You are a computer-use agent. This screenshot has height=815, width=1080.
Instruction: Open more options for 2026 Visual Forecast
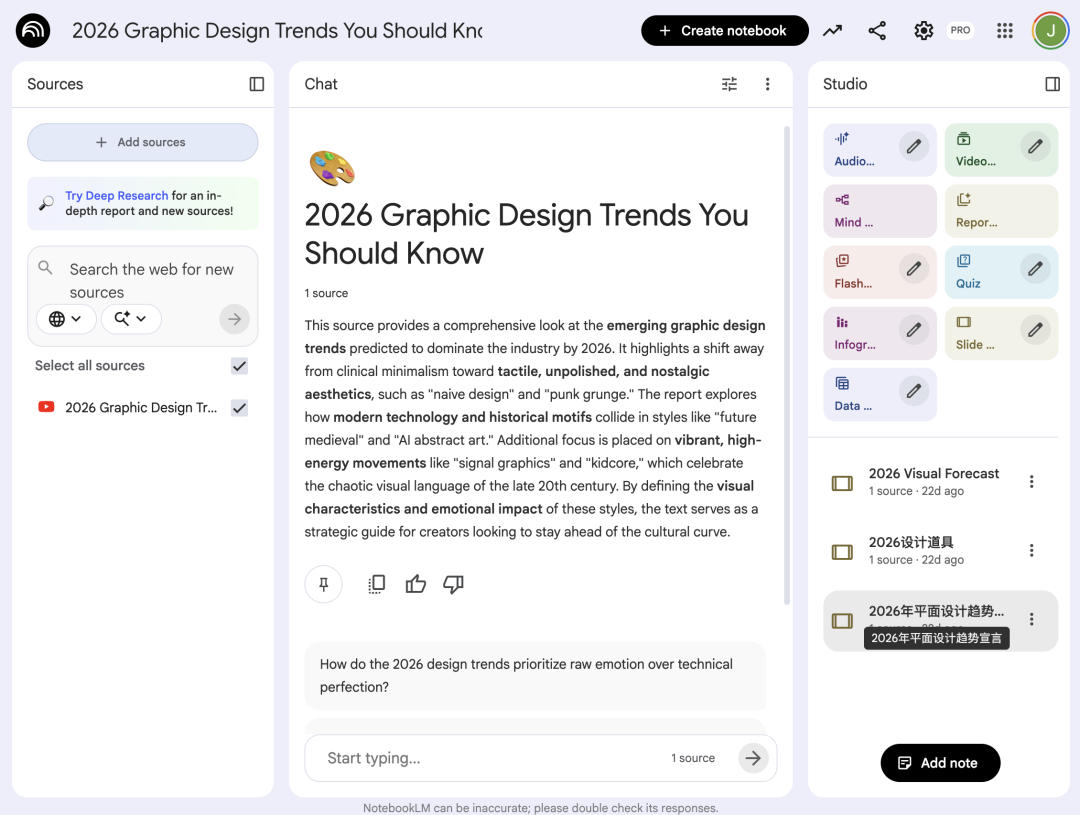point(1032,482)
